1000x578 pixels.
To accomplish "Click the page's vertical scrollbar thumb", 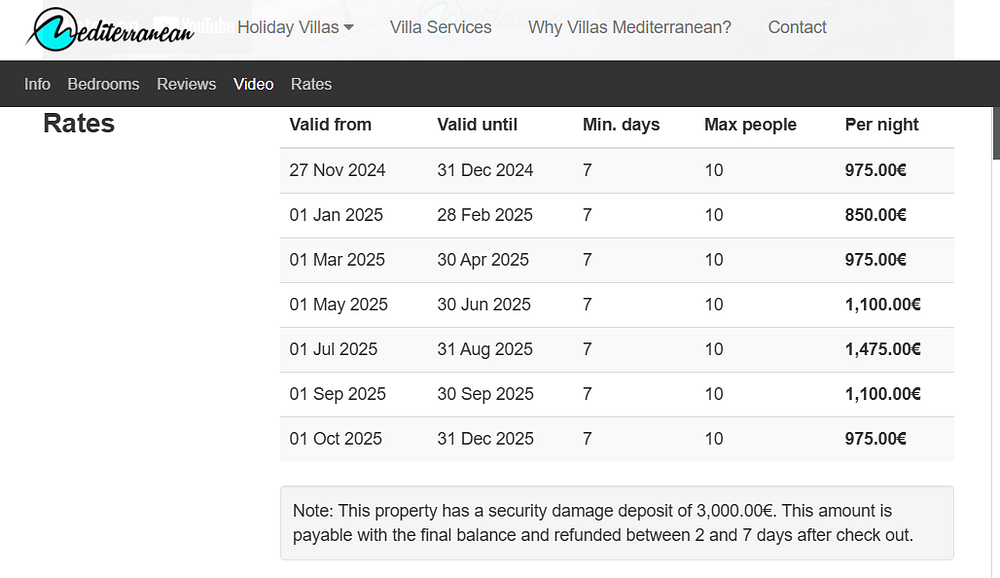I will [x=995, y=130].
